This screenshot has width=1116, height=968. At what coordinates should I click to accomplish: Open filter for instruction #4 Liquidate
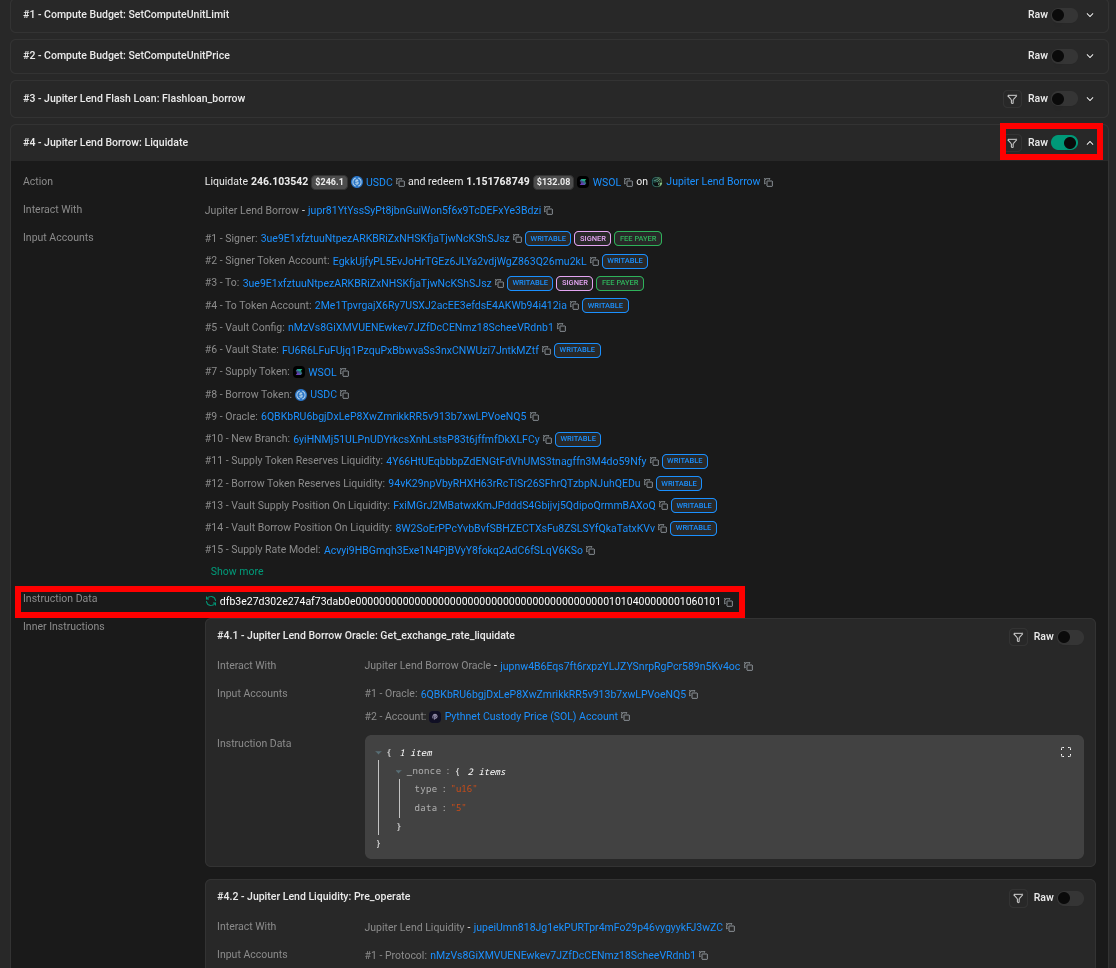[x=1012, y=143]
